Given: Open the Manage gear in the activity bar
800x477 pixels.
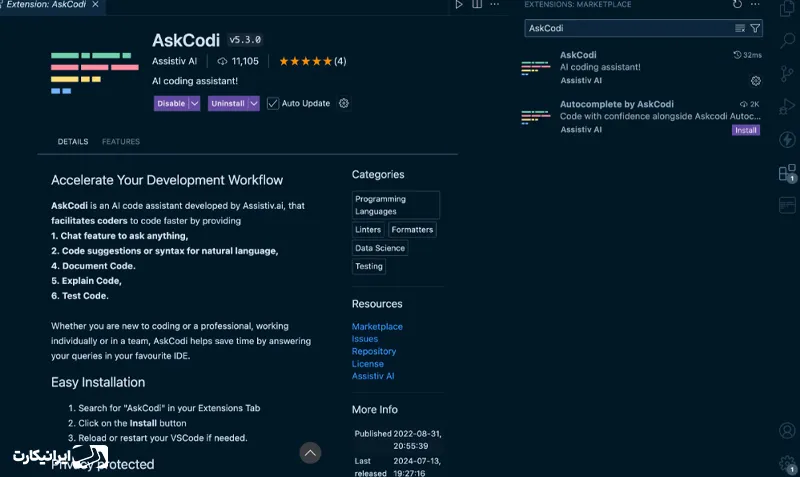Looking at the screenshot, I should [x=787, y=464].
